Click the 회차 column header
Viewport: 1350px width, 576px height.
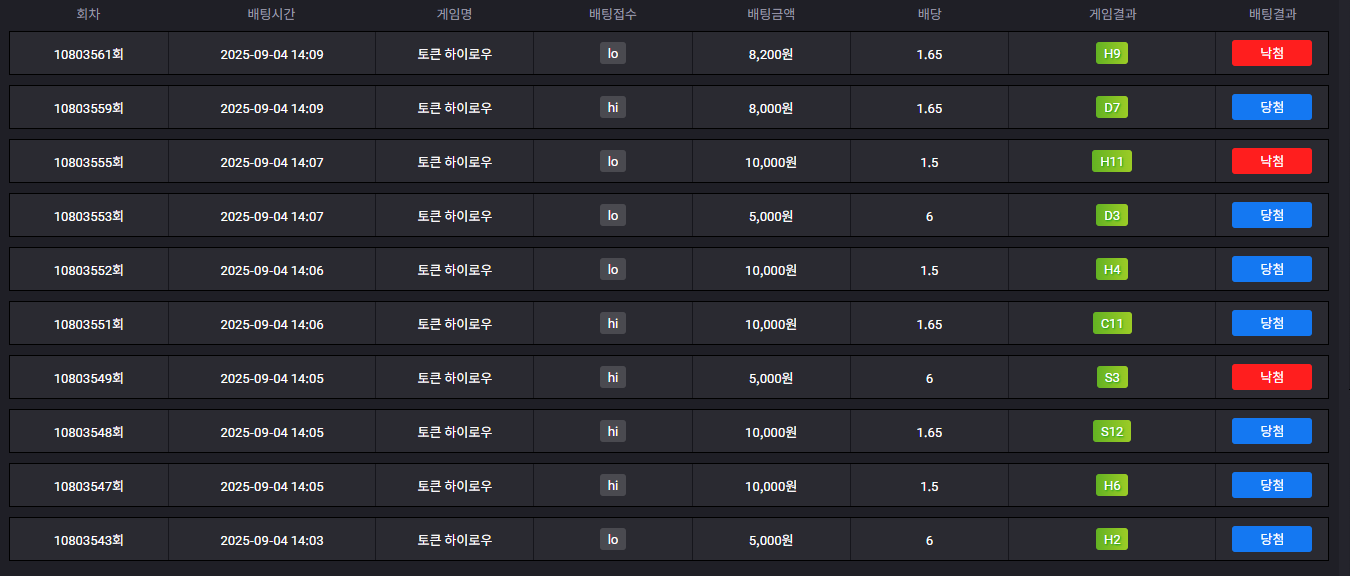point(89,14)
